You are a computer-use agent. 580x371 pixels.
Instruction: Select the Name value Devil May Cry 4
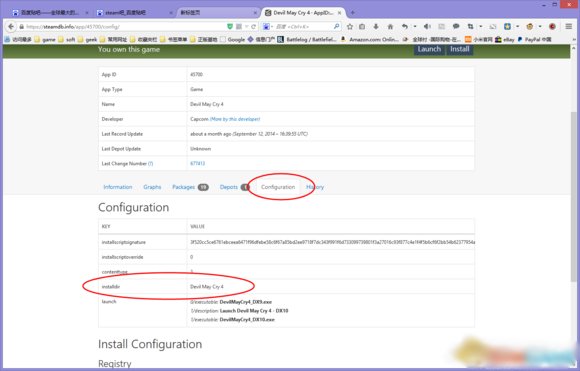[x=207, y=104]
